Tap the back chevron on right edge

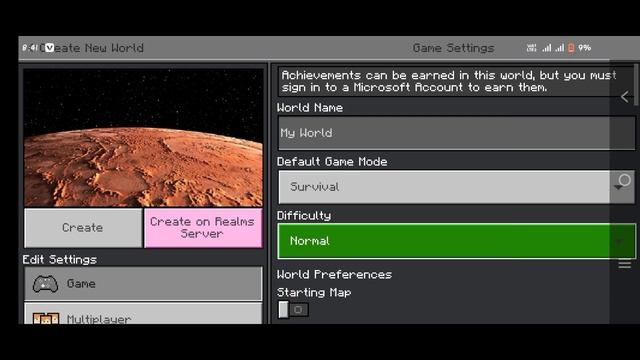pyautogui.click(x=624, y=97)
